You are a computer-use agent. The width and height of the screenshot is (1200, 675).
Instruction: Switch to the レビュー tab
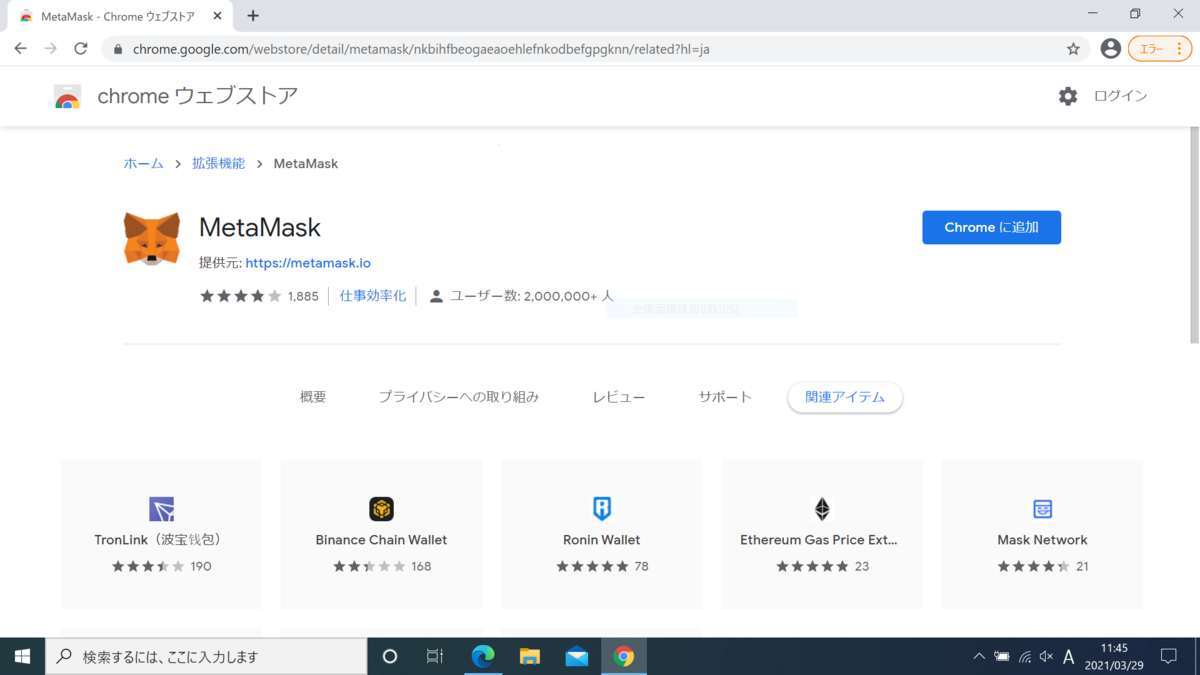click(619, 397)
